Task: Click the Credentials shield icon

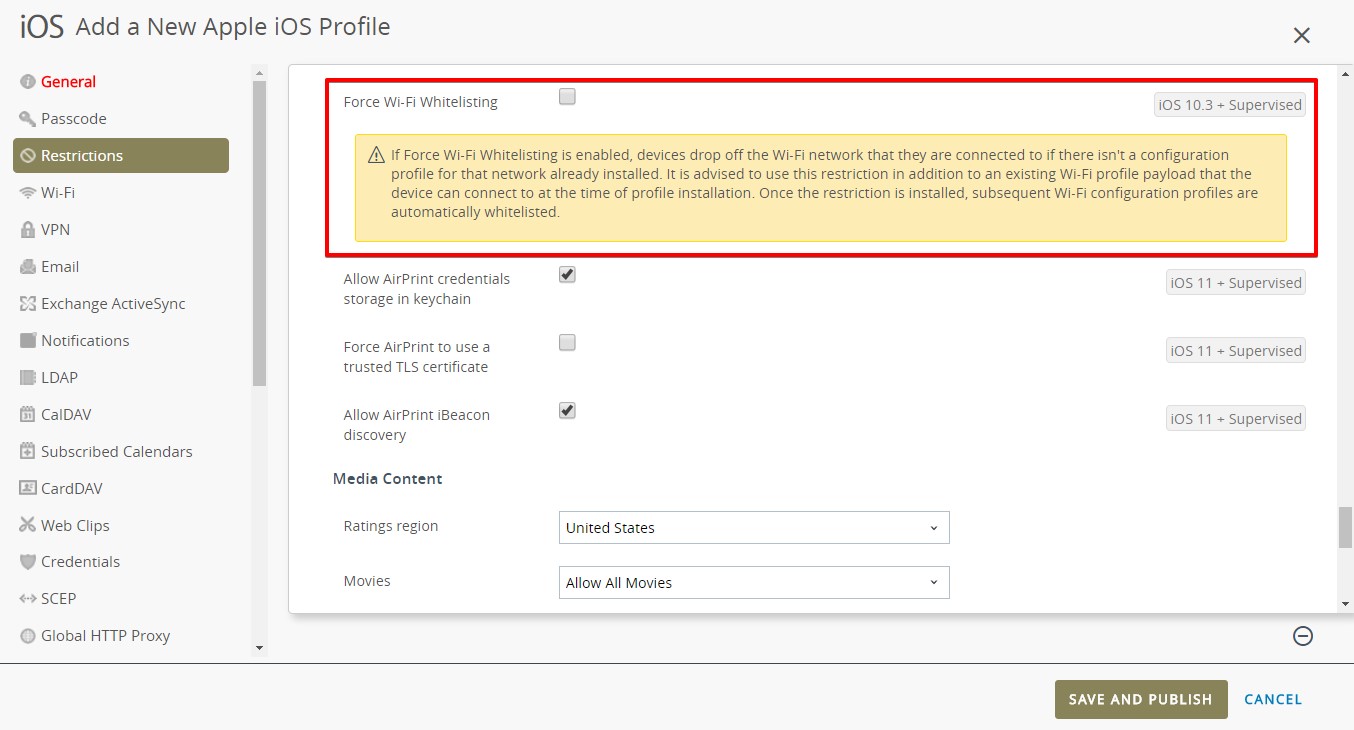Action: tap(28, 562)
